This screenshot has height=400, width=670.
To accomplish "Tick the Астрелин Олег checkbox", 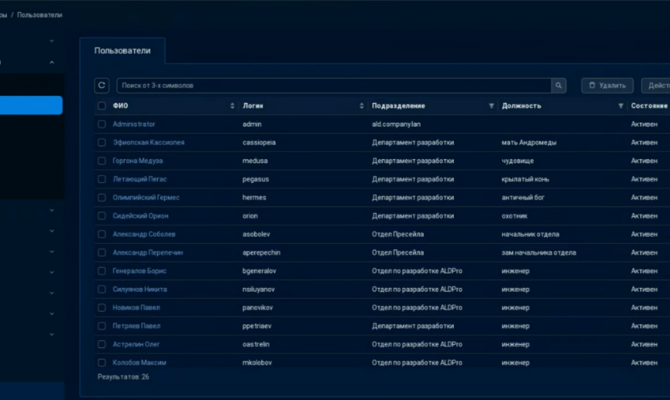I will [102, 344].
